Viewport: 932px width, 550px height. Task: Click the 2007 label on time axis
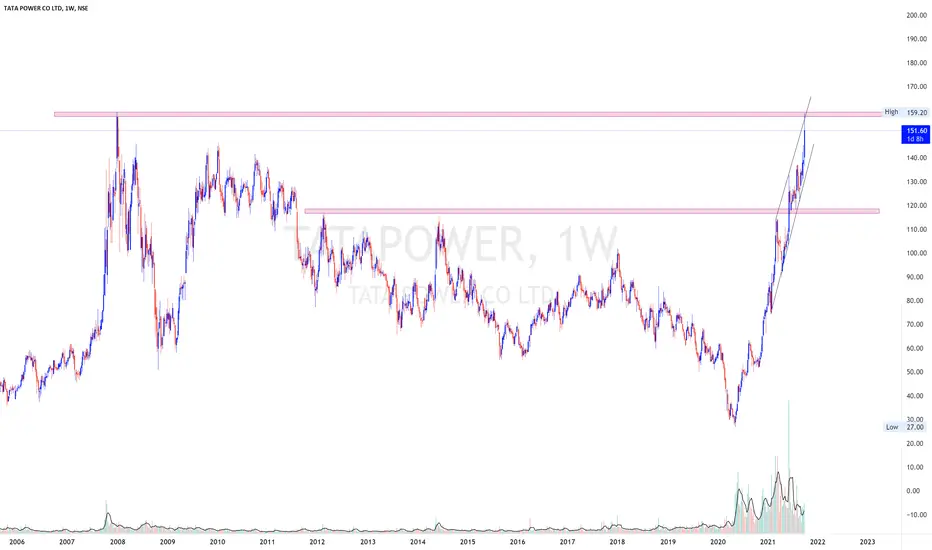coord(67,542)
